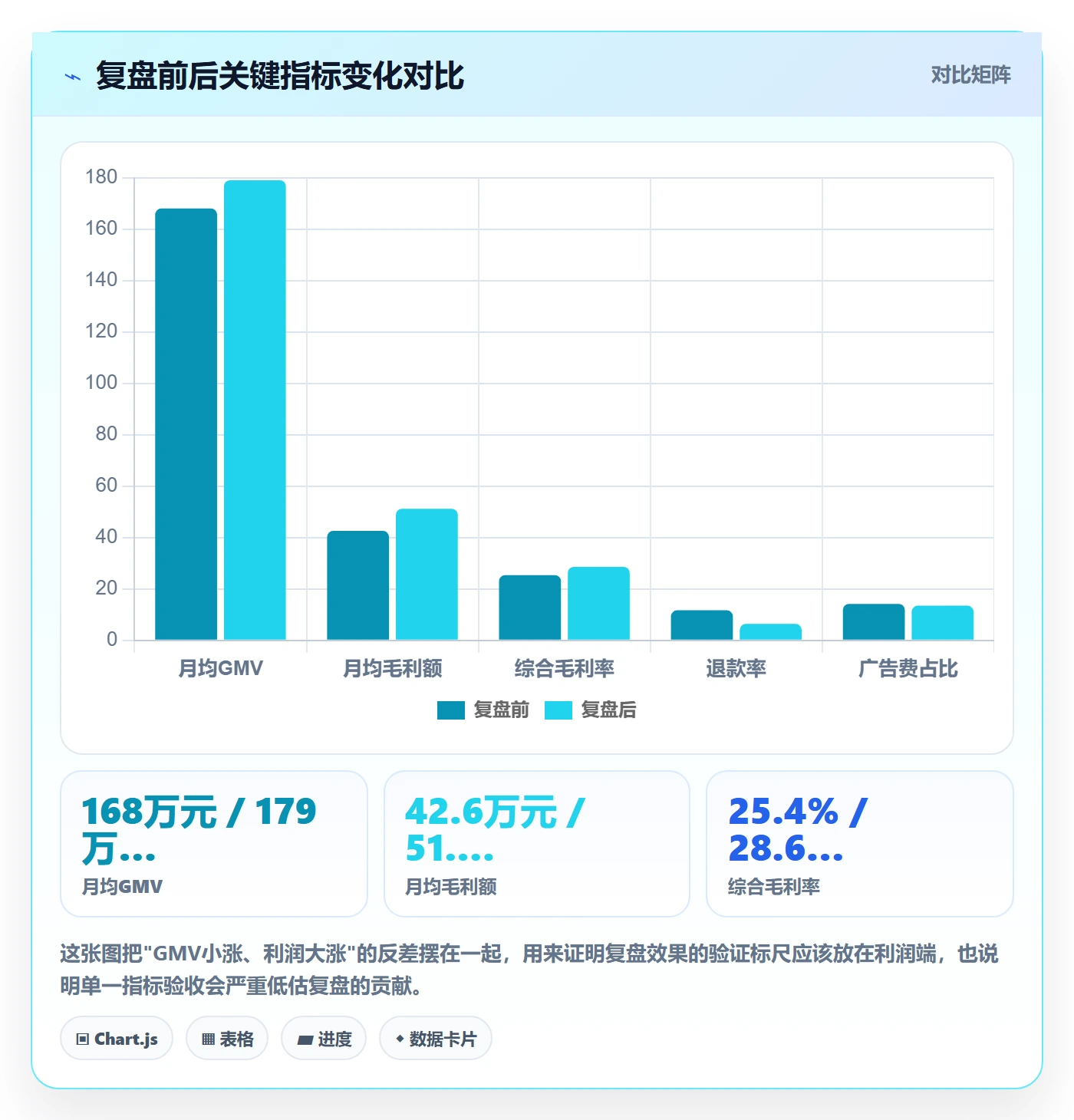Click the 100 tick on the y-axis
Screen dimensions: 1074x1120
101,383
